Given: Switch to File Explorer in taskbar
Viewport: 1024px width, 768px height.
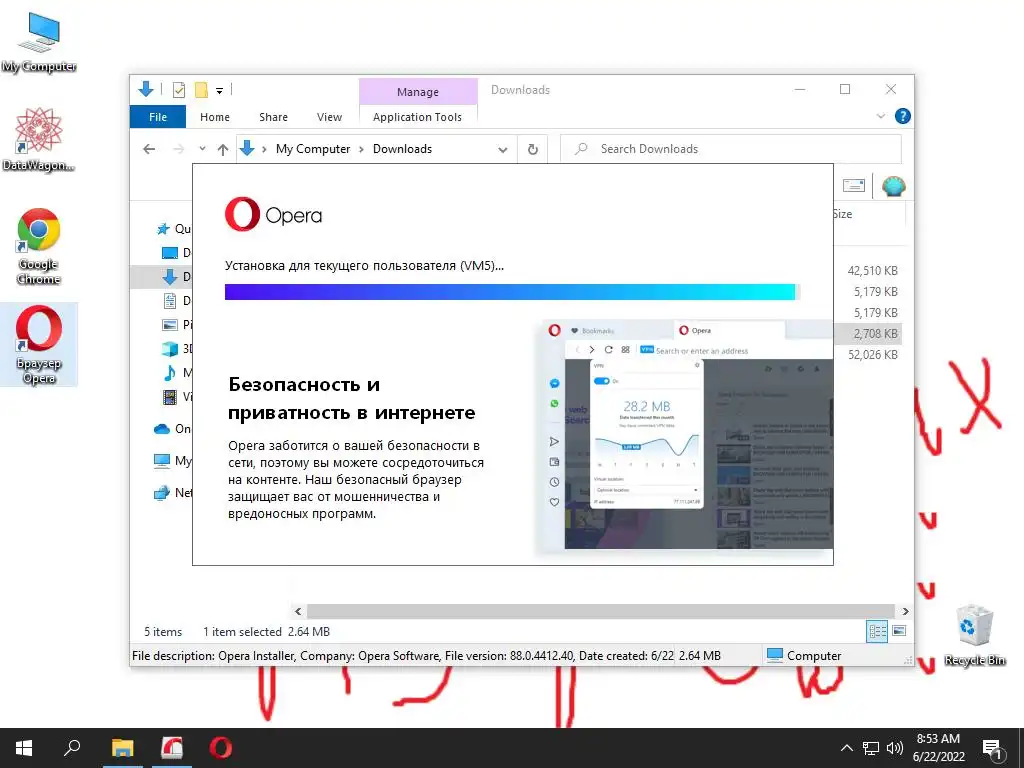Looking at the screenshot, I should (x=122, y=748).
